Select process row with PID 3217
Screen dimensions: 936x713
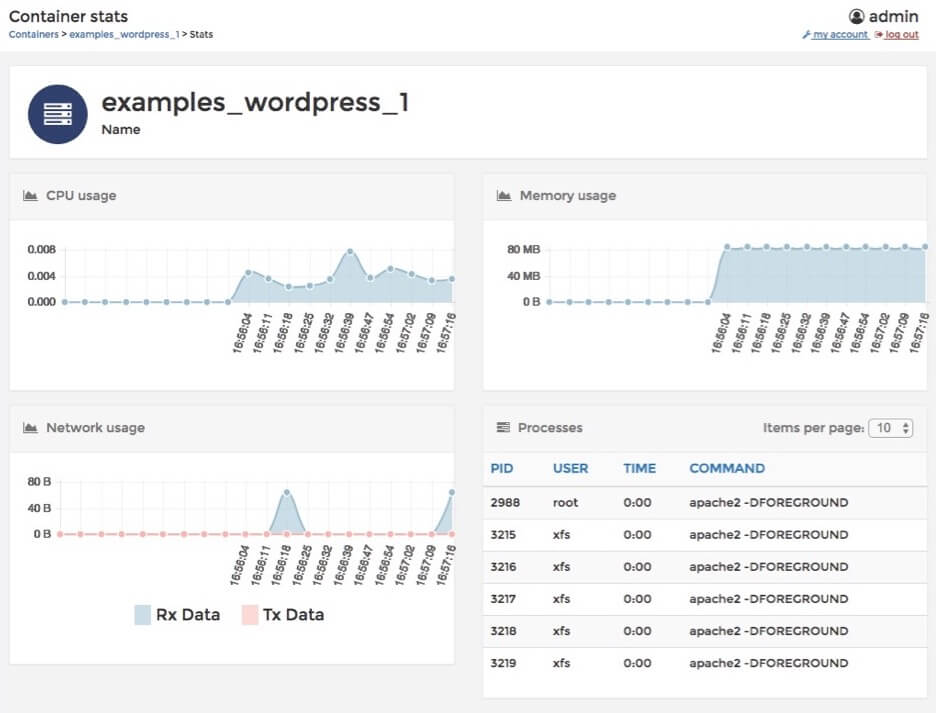(704, 599)
